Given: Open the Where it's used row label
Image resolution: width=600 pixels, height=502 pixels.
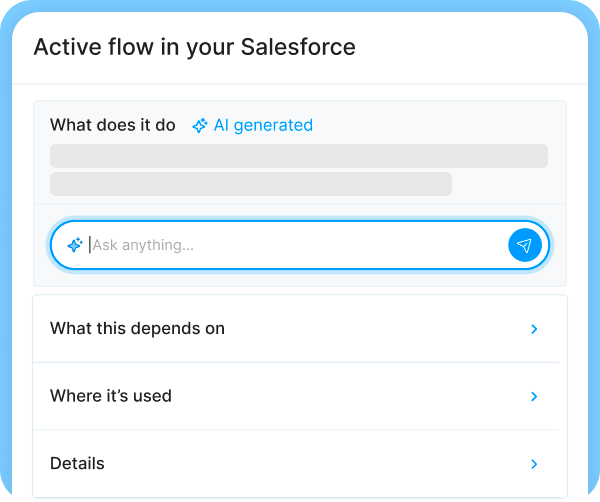Looking at the screenshot, I should pos(111,396).
